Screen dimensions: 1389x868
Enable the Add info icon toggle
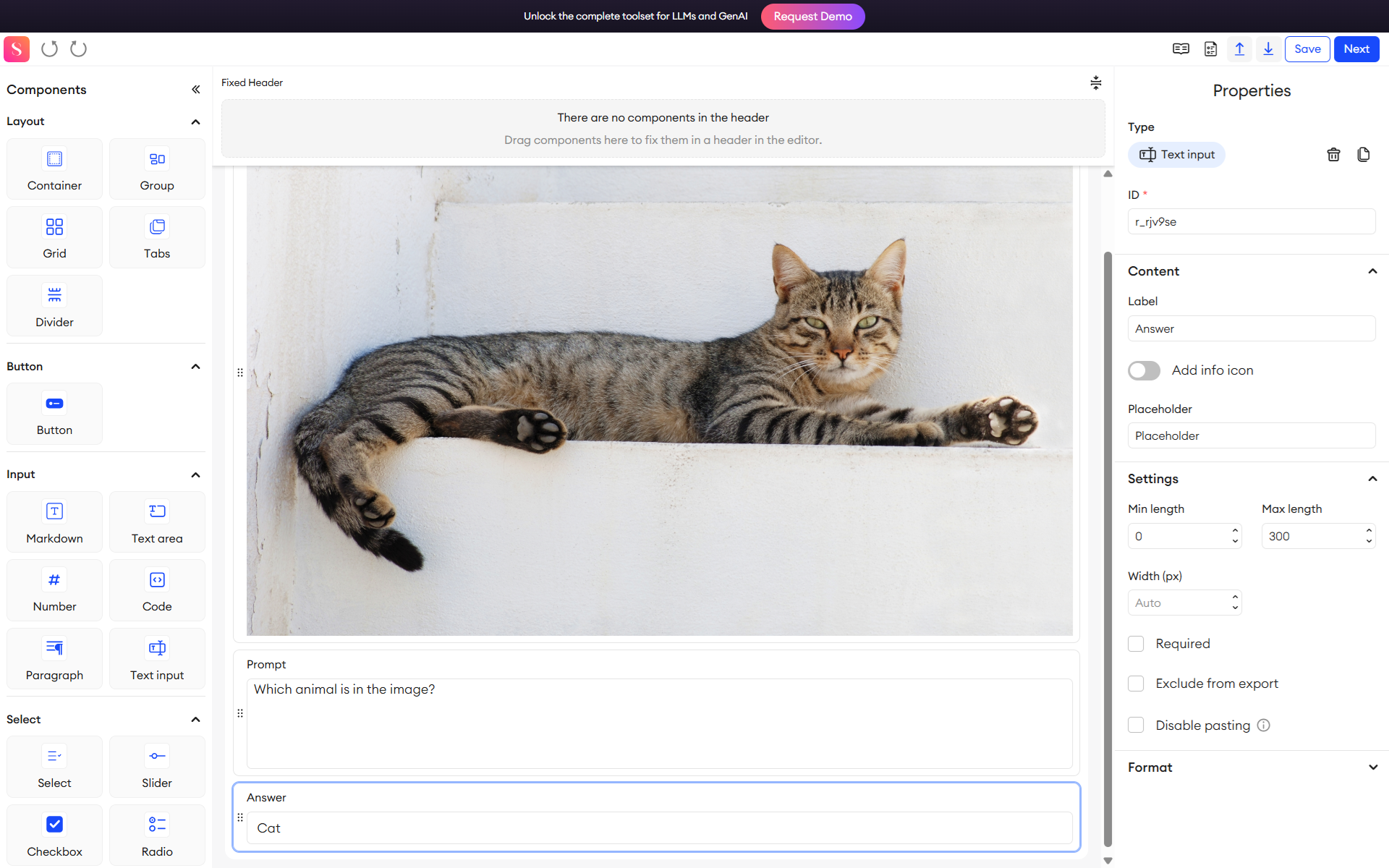[x=1143, y=370]
